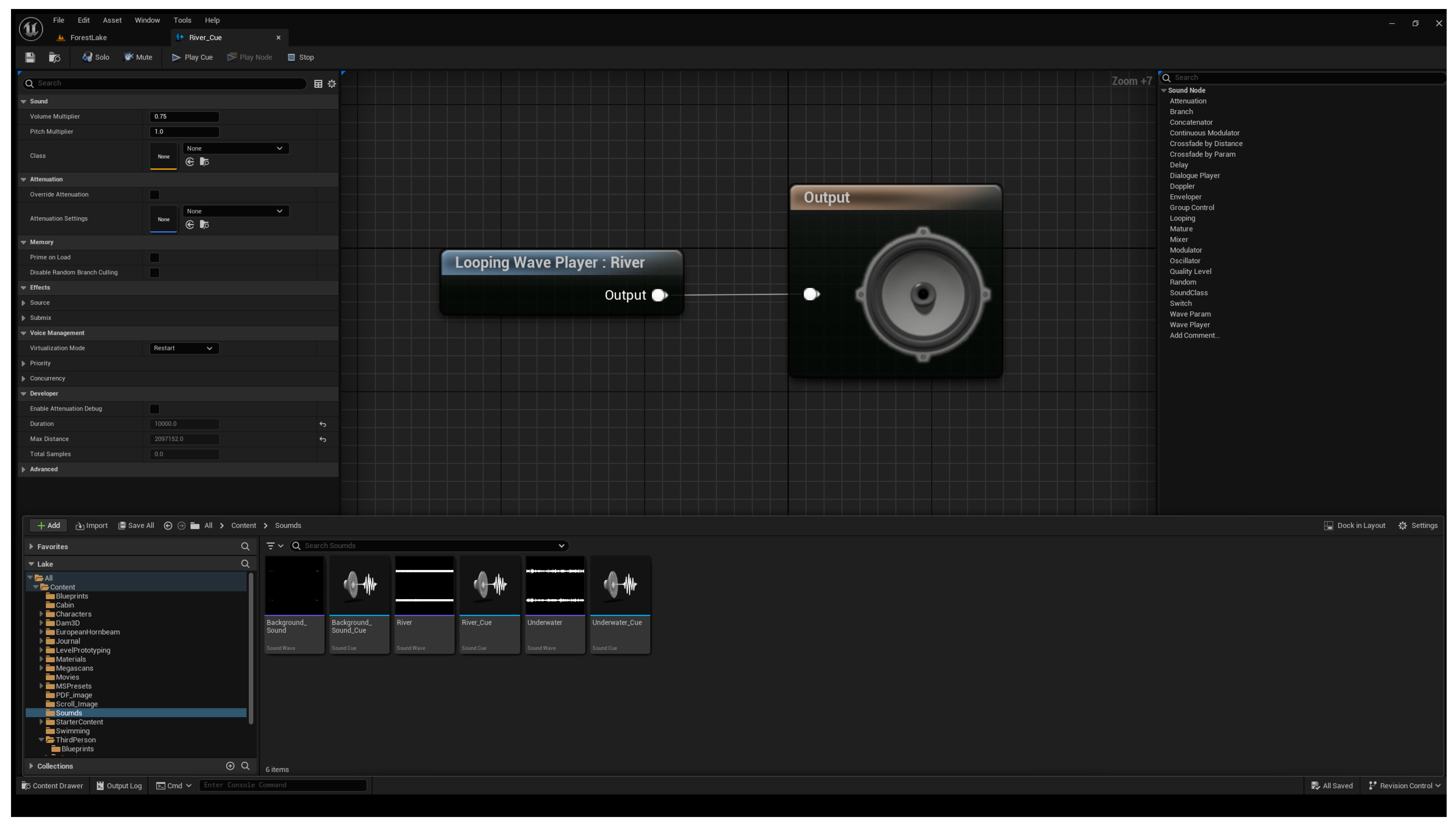The width and height of the screenshot is (1456, 827).
Task: Mute the sound cue
Action: point(138,57)
